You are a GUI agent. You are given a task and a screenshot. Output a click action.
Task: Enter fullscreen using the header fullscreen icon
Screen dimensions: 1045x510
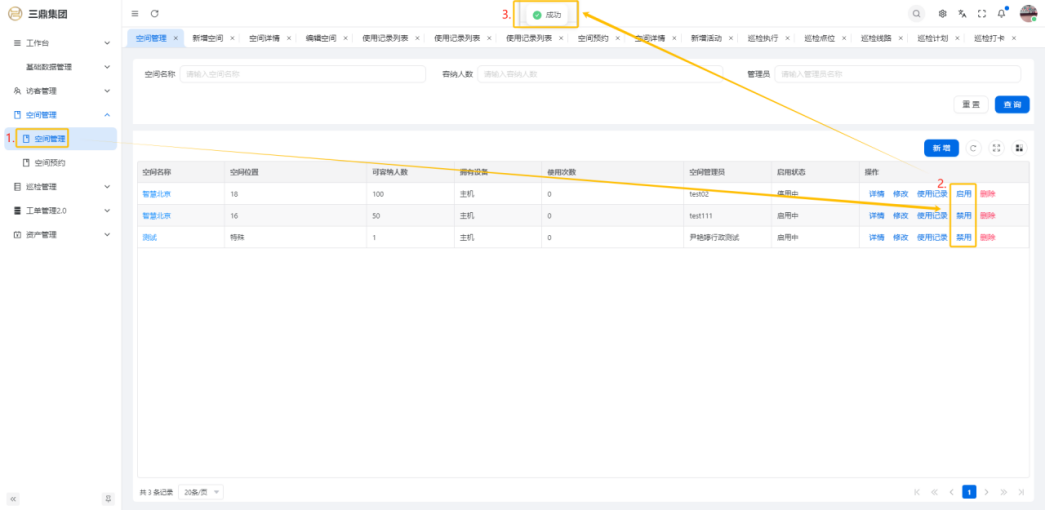(x=981, y=14)
